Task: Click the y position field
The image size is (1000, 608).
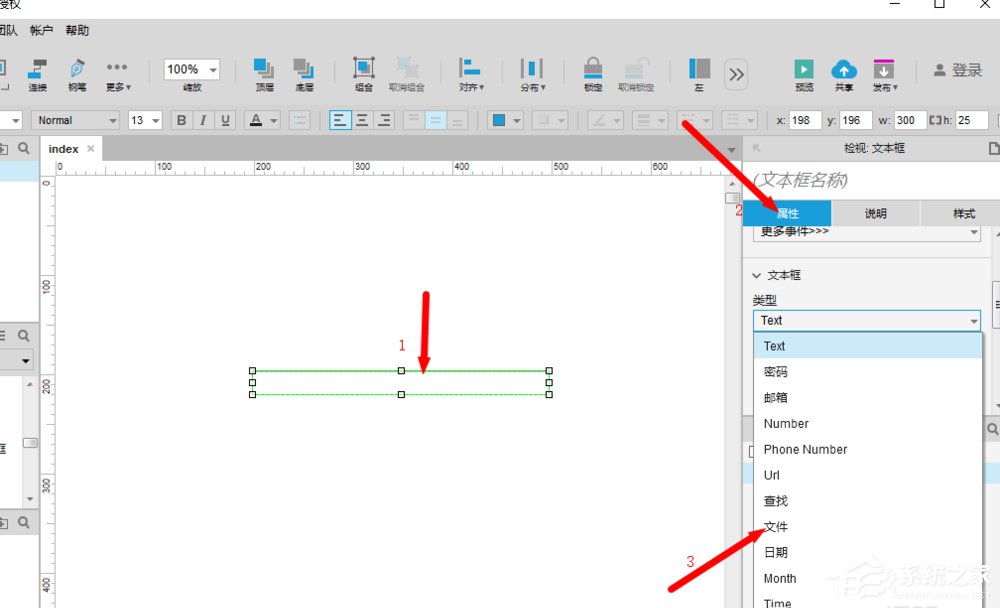Action: (x=855, y=120)
